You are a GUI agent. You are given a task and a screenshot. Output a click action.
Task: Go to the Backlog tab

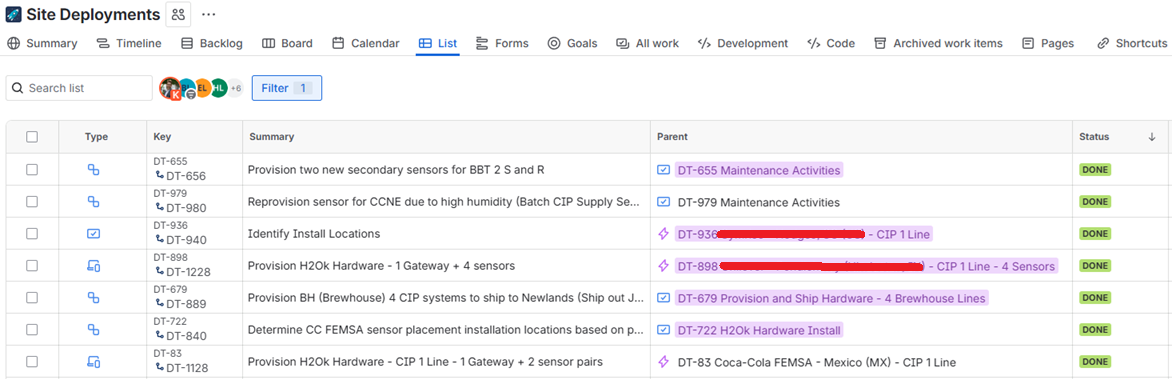[212, 43]
